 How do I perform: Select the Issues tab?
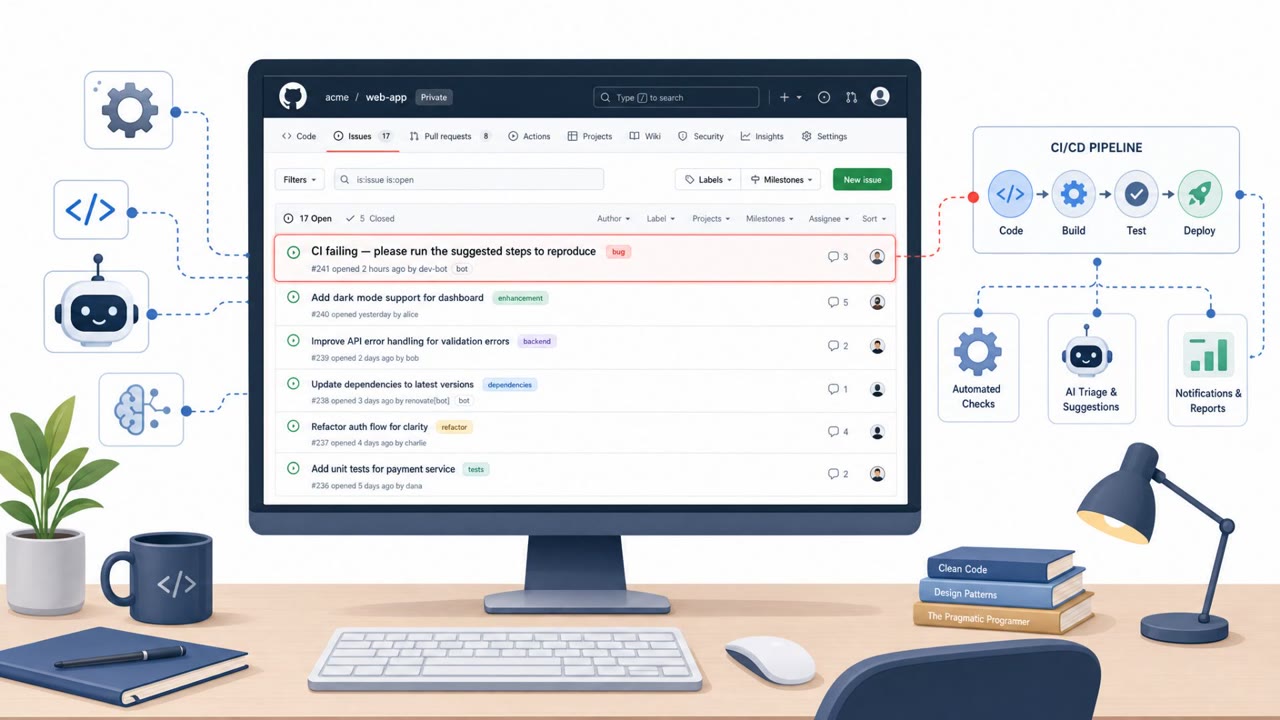[x=363, y=136]
